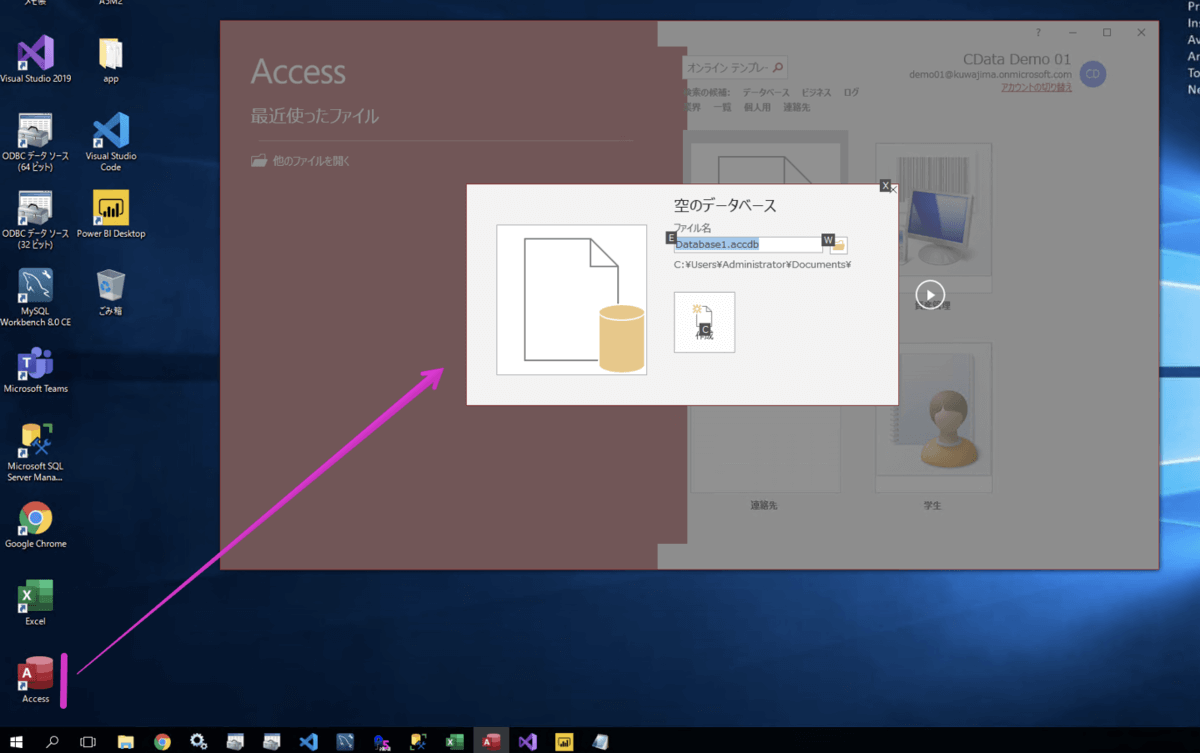
Task: Open Access desktop shortcut icon
Action: (x=35, y=680)
